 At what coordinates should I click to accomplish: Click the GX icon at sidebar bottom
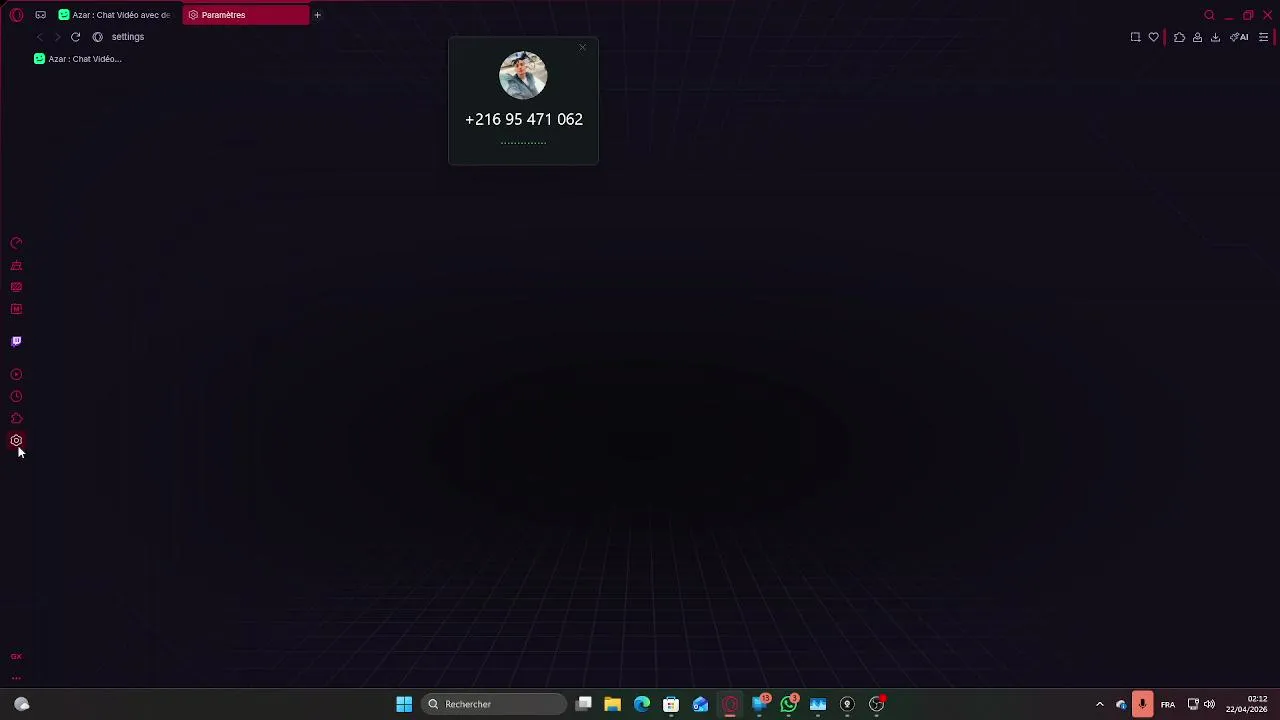[x=16, y=657]
